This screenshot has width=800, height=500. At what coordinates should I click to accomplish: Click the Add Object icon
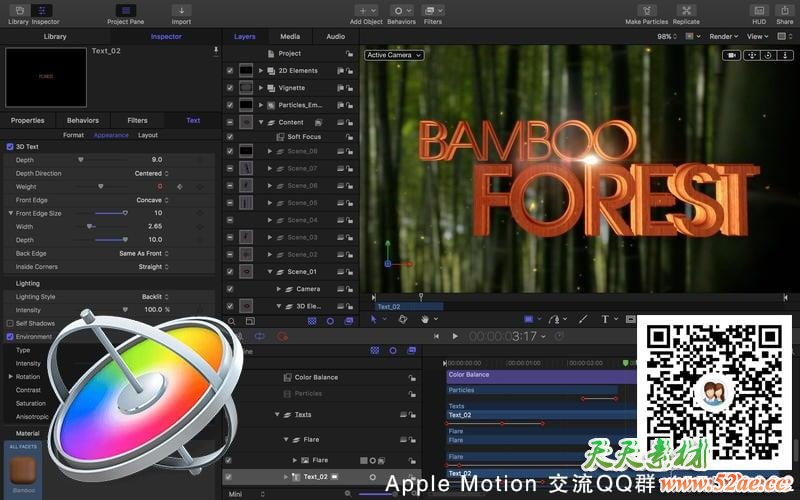tap(364, 10)
